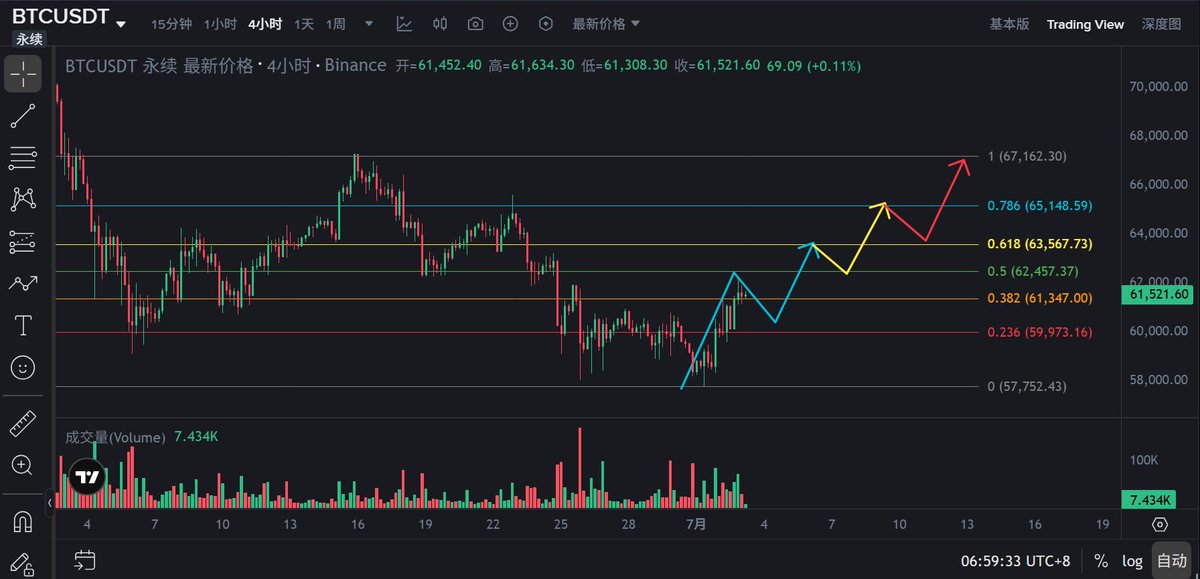
Task: Toggle log scale on price axis
Action: pos(1132,561)
